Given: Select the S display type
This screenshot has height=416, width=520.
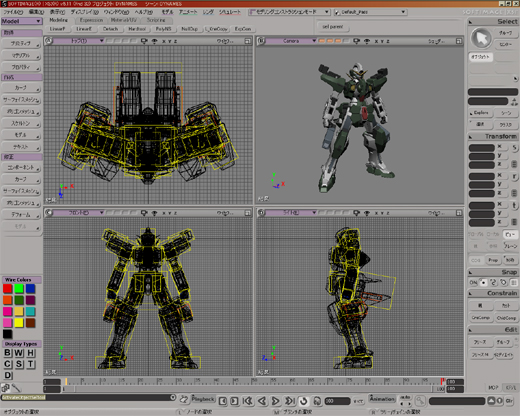Looking at the screenshot, I should [19, 364].
